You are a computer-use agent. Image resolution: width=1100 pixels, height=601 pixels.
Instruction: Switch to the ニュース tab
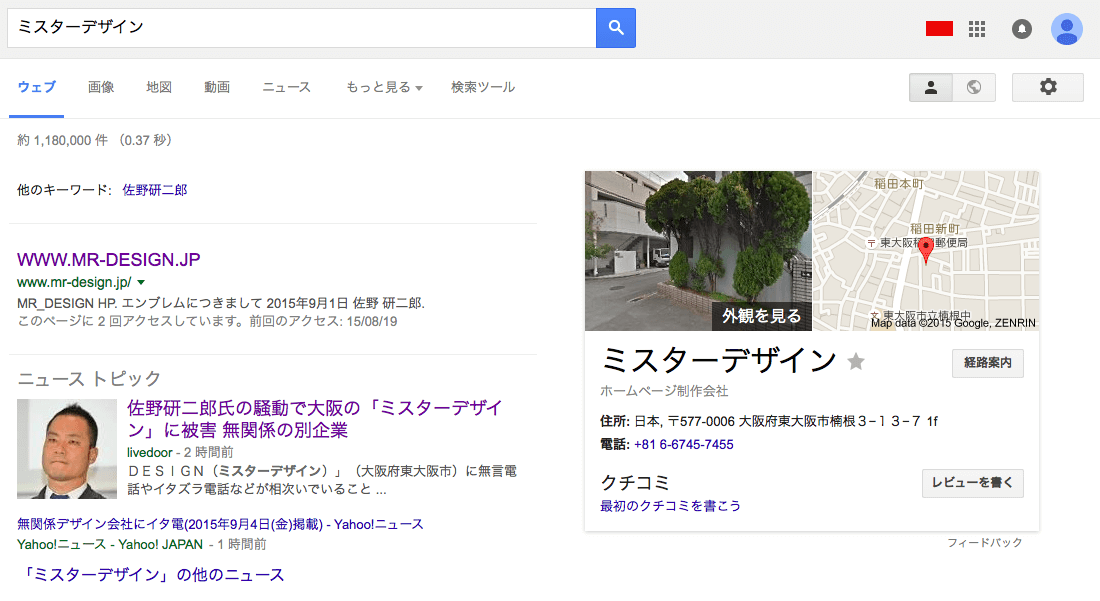coord(286,87)
